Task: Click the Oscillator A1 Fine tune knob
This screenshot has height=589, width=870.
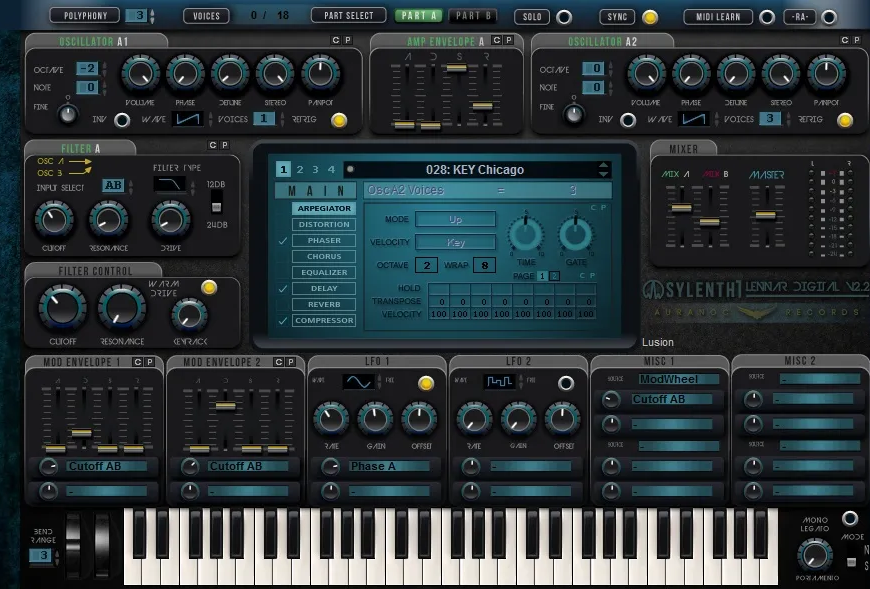Action: (68, 114)
